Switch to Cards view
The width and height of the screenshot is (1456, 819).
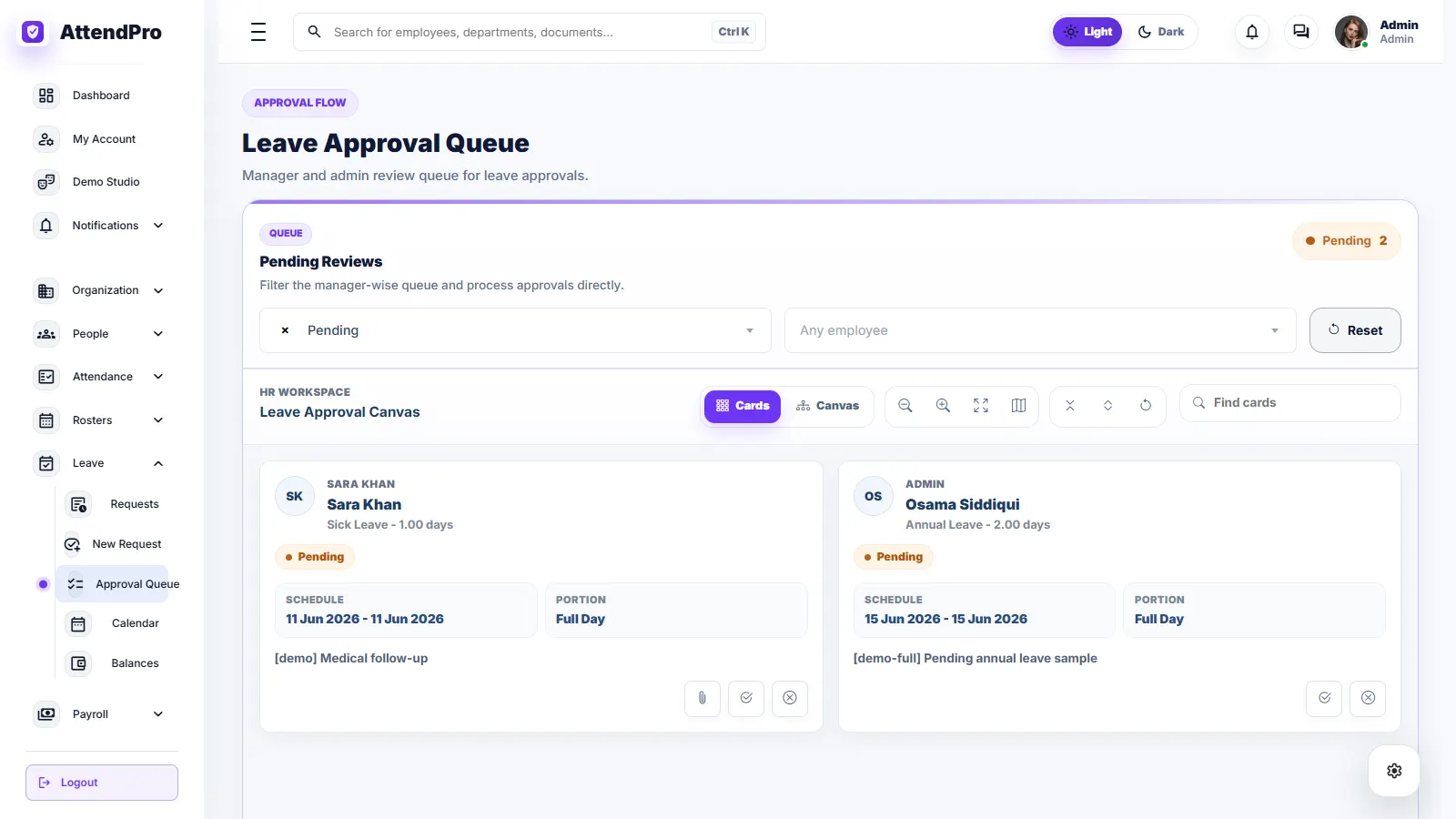tap(743, 406)
